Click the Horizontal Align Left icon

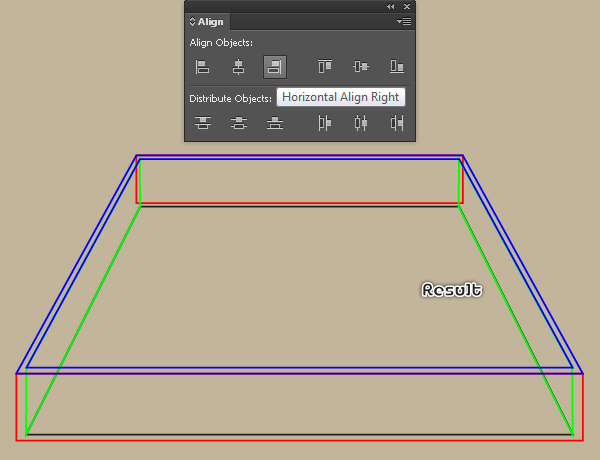coord(202,67)
